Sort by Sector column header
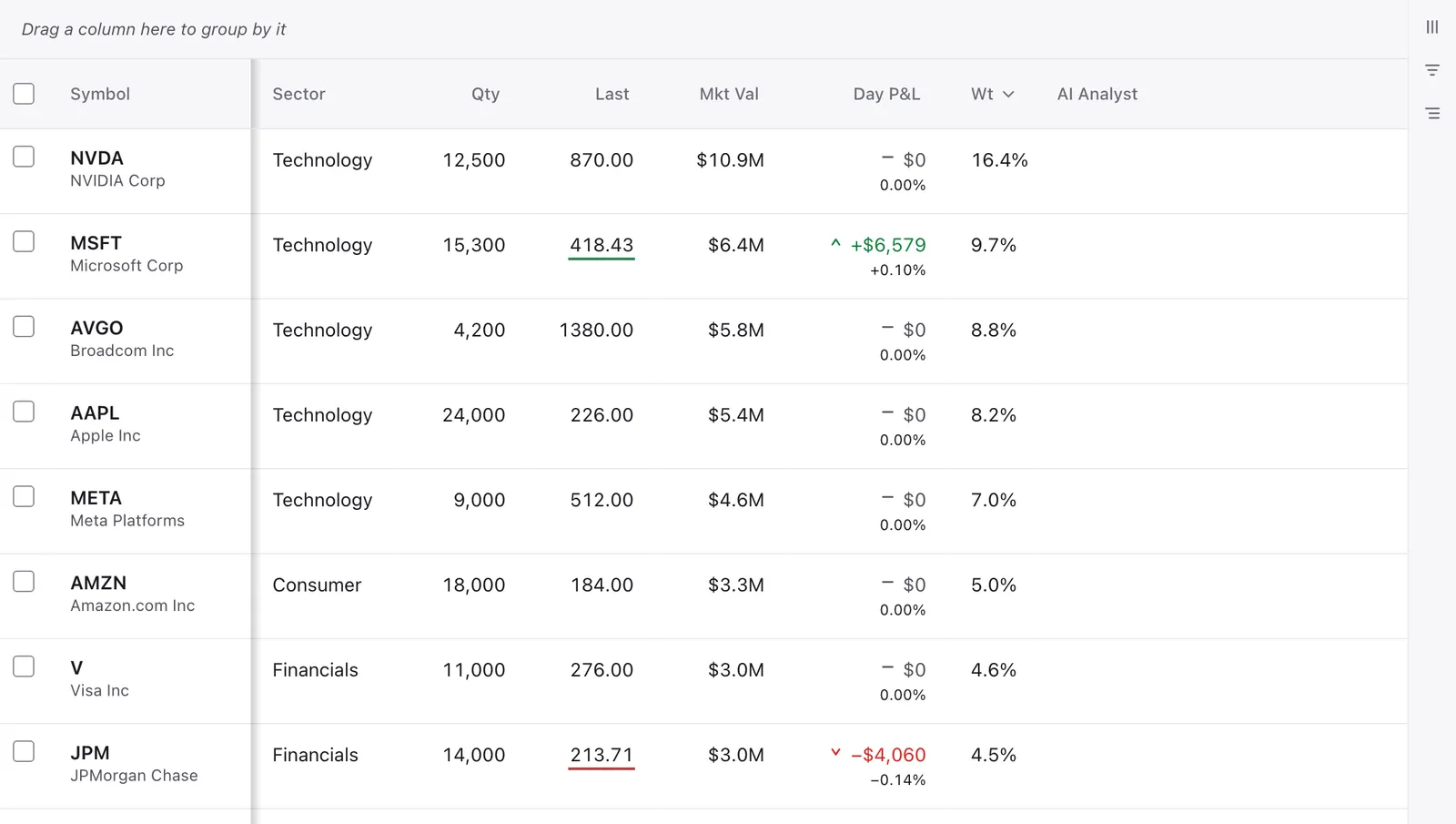This screenshot has height=824, width=1456. point(298,94)
